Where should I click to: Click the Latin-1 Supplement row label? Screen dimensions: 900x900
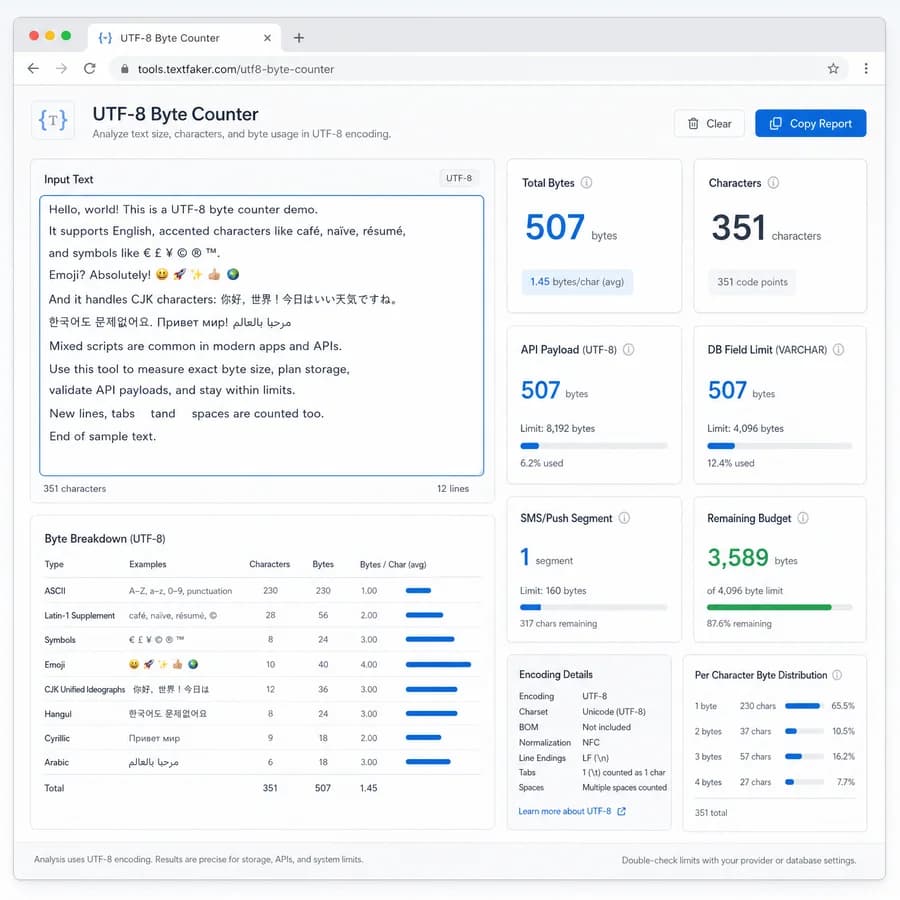tap(79, 615)
